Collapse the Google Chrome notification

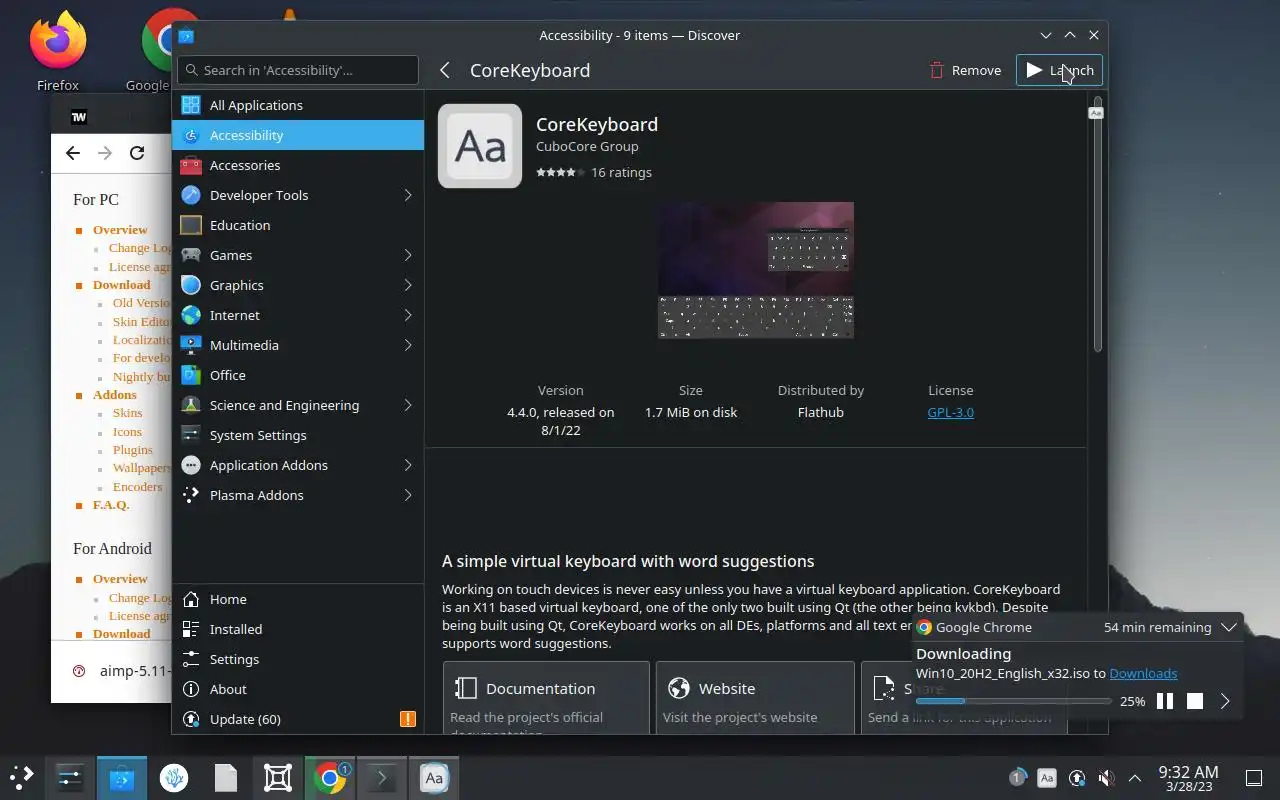(1229, 627)
